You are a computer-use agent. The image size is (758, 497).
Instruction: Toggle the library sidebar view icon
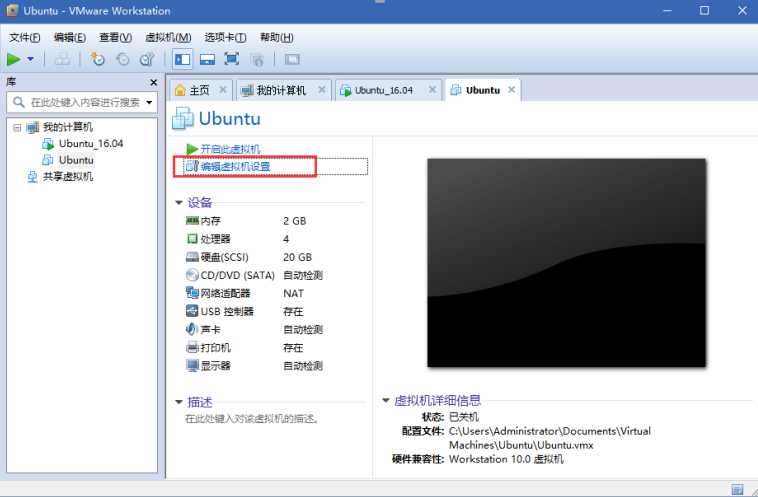pyautogui.click(x=183, y=59)
